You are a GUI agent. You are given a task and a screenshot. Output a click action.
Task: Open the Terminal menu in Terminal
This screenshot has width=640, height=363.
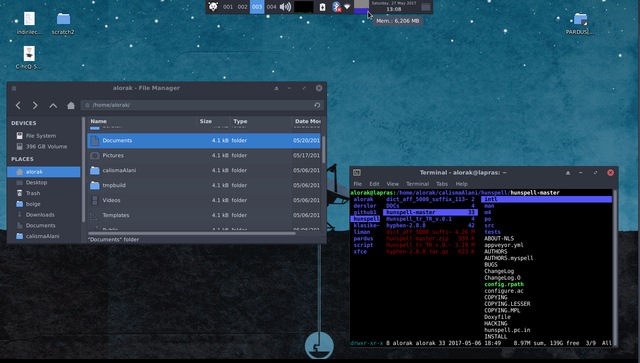tap(418, 184)
